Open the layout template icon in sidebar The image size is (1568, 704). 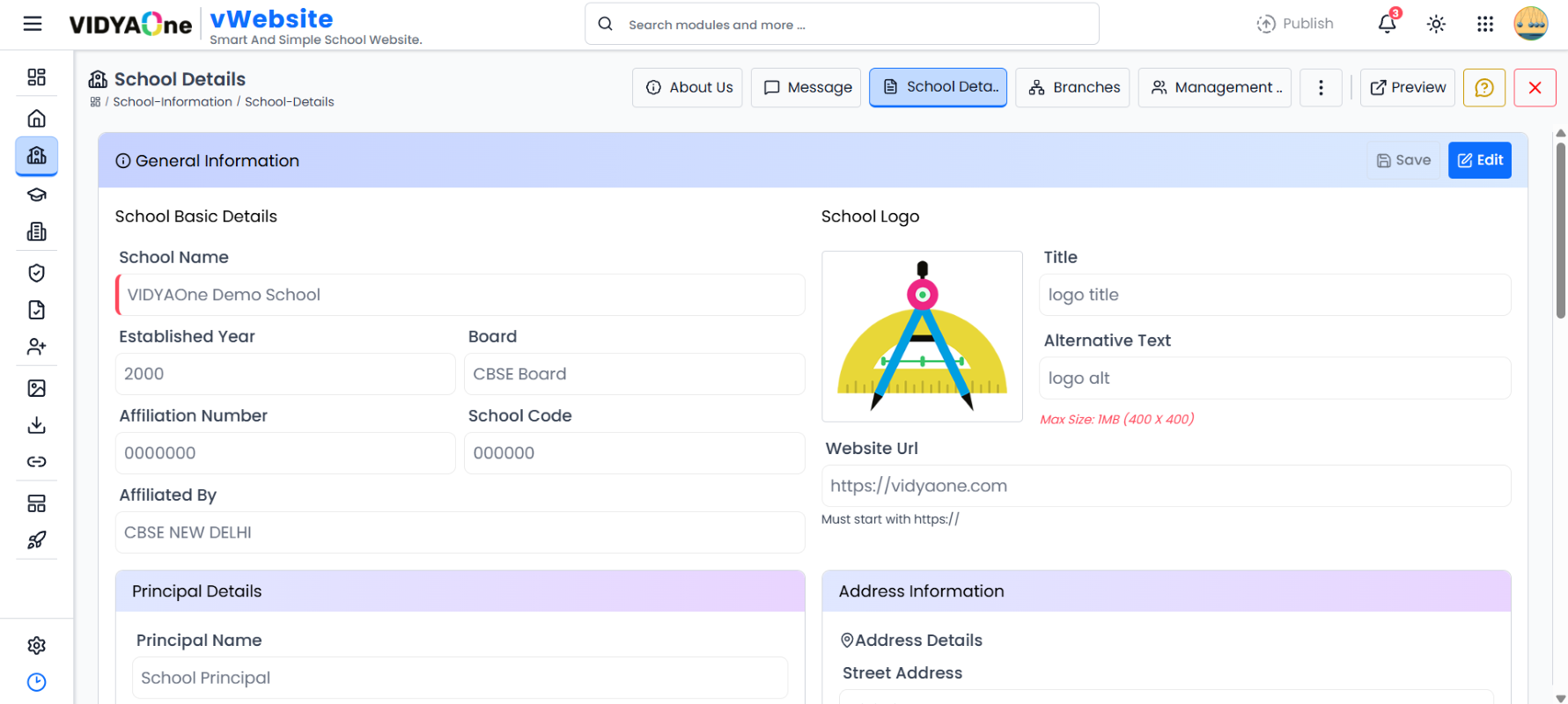(x=36, y=503)
